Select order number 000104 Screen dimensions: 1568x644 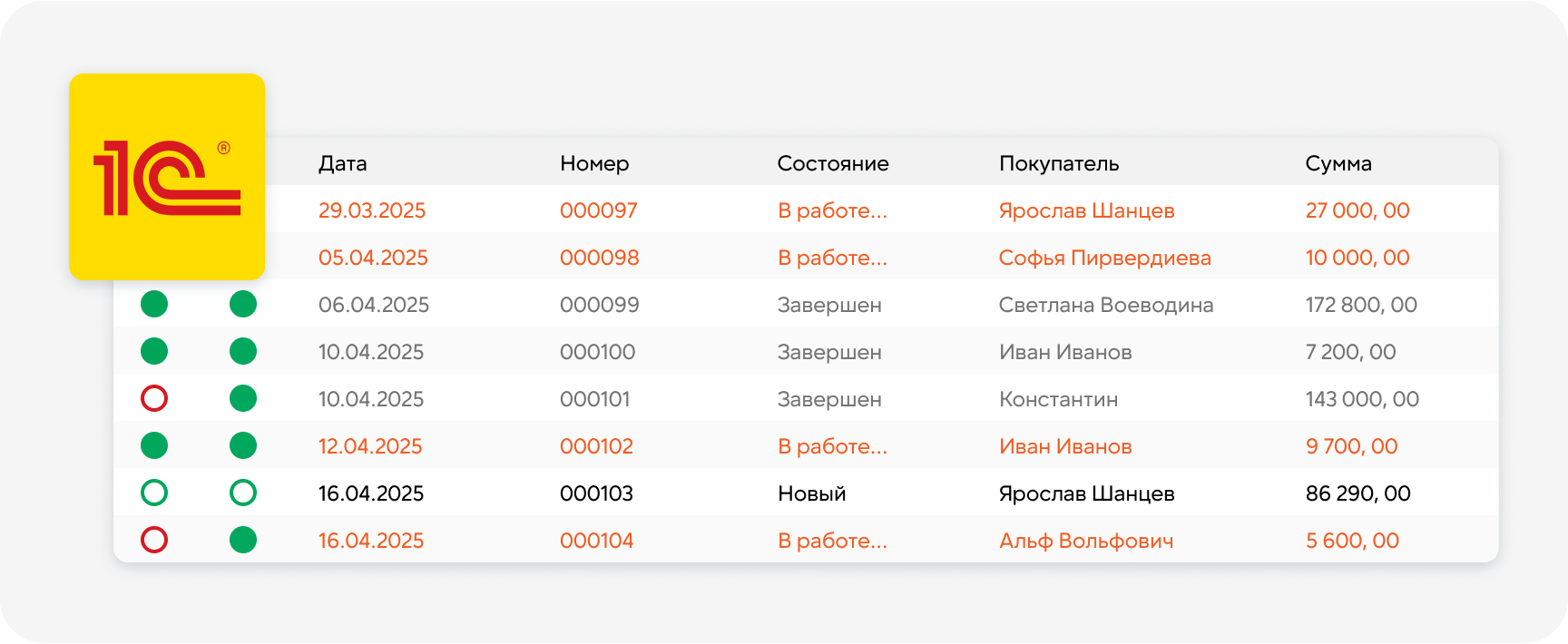tap(597, 541)
